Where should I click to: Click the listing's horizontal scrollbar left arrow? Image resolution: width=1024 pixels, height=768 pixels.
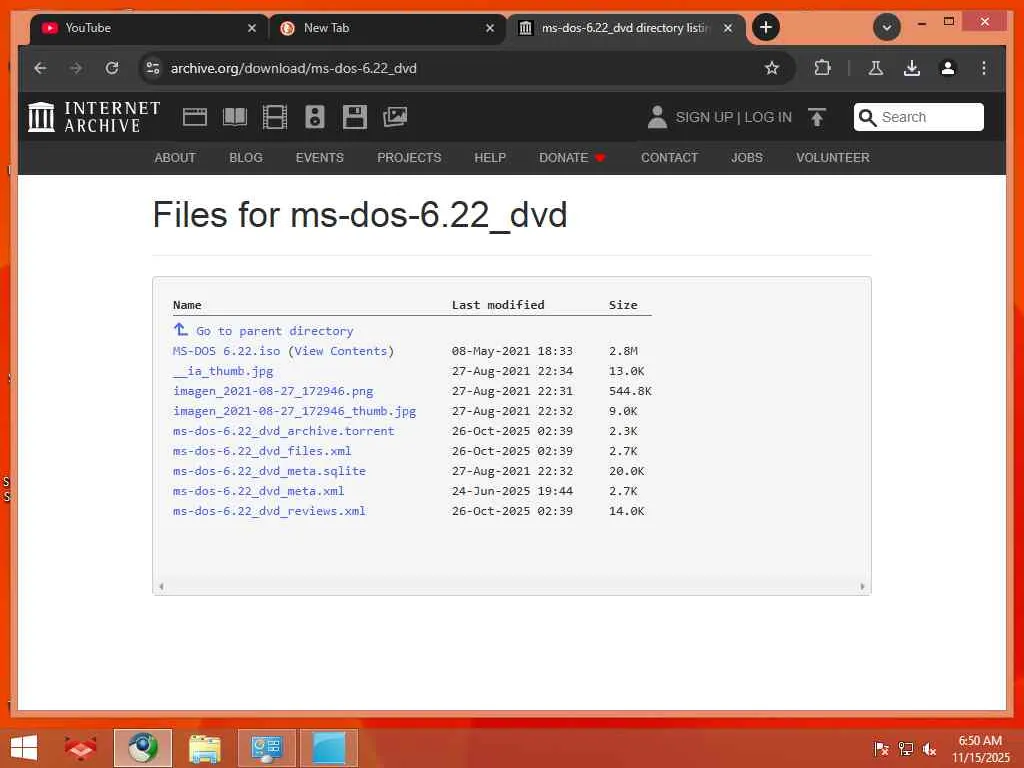click(161, 586)
